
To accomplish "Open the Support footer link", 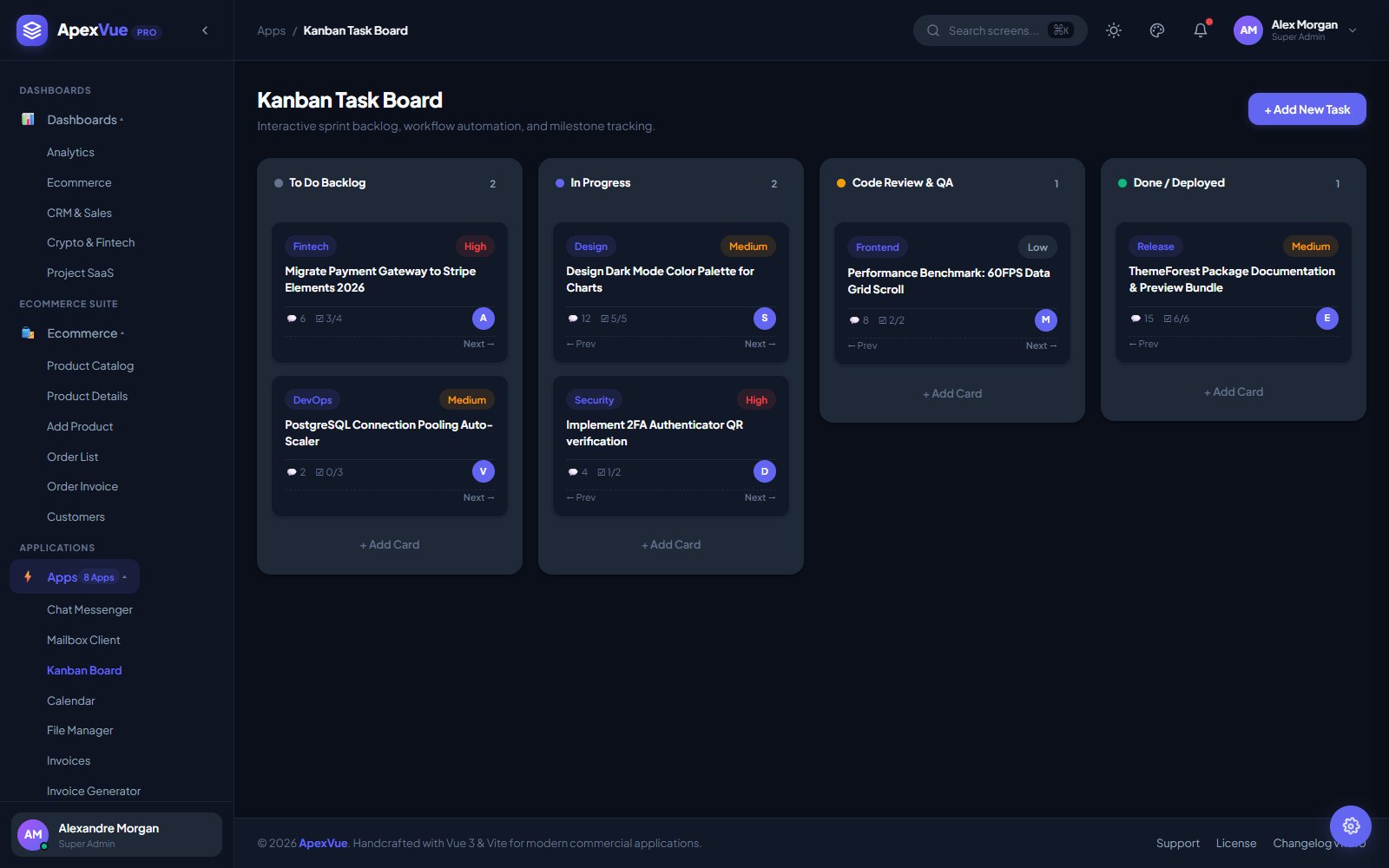I will [1178, 843].
